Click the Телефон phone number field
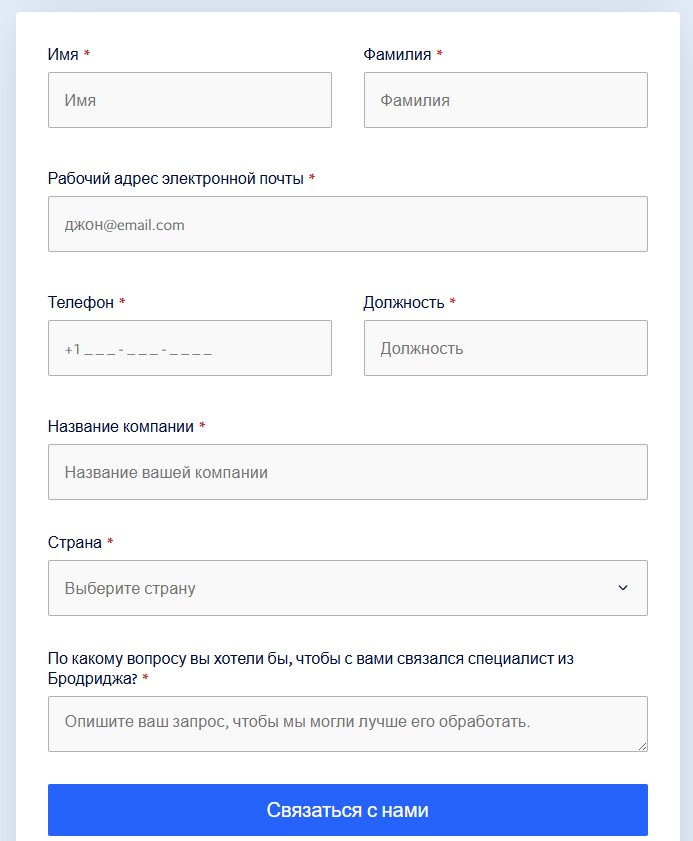The width and height of the screenshot is (693, 841). pyautogui.click(x=189, y=348)
